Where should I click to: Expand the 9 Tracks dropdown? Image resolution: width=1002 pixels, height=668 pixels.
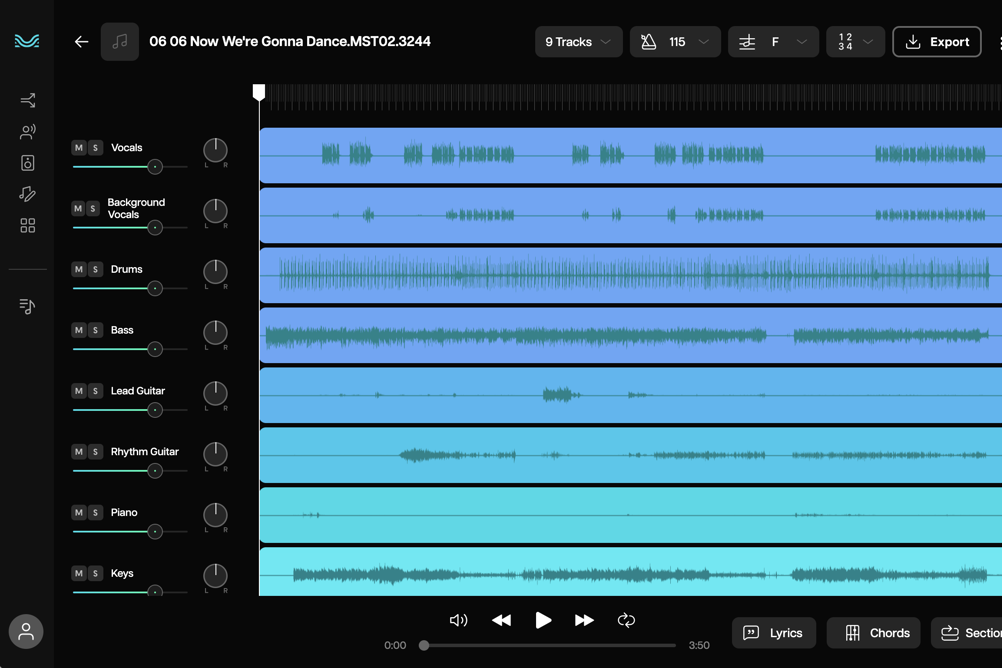(578, 42)
